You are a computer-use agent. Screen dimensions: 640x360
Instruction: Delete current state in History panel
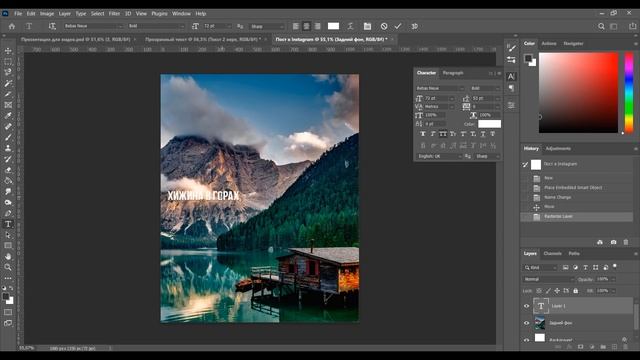(626, 242)
